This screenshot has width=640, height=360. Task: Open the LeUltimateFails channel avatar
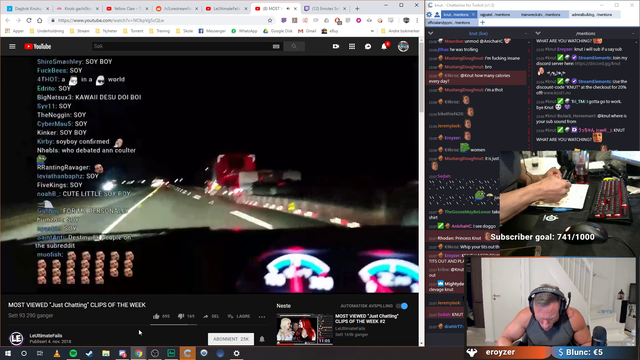tap(16, 338)
